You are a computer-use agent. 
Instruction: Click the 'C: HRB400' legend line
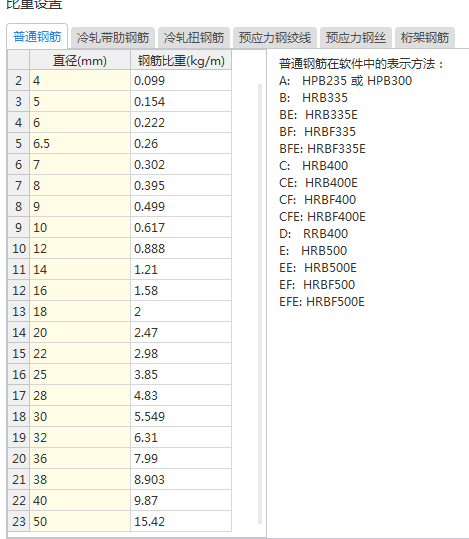[x=314, y=166]
